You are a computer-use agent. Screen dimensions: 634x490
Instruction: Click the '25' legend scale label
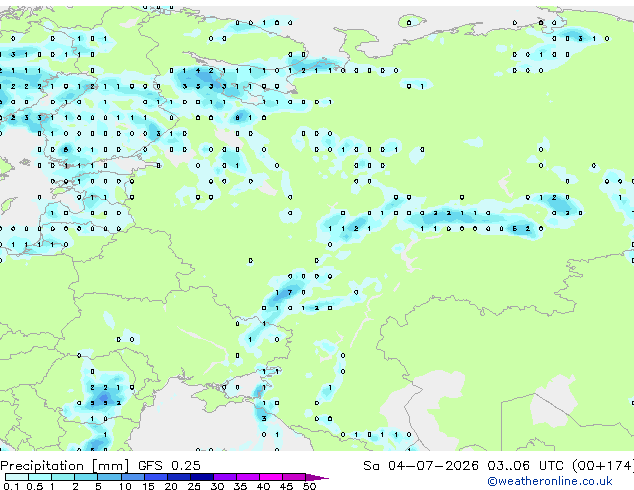click(194, 486)
